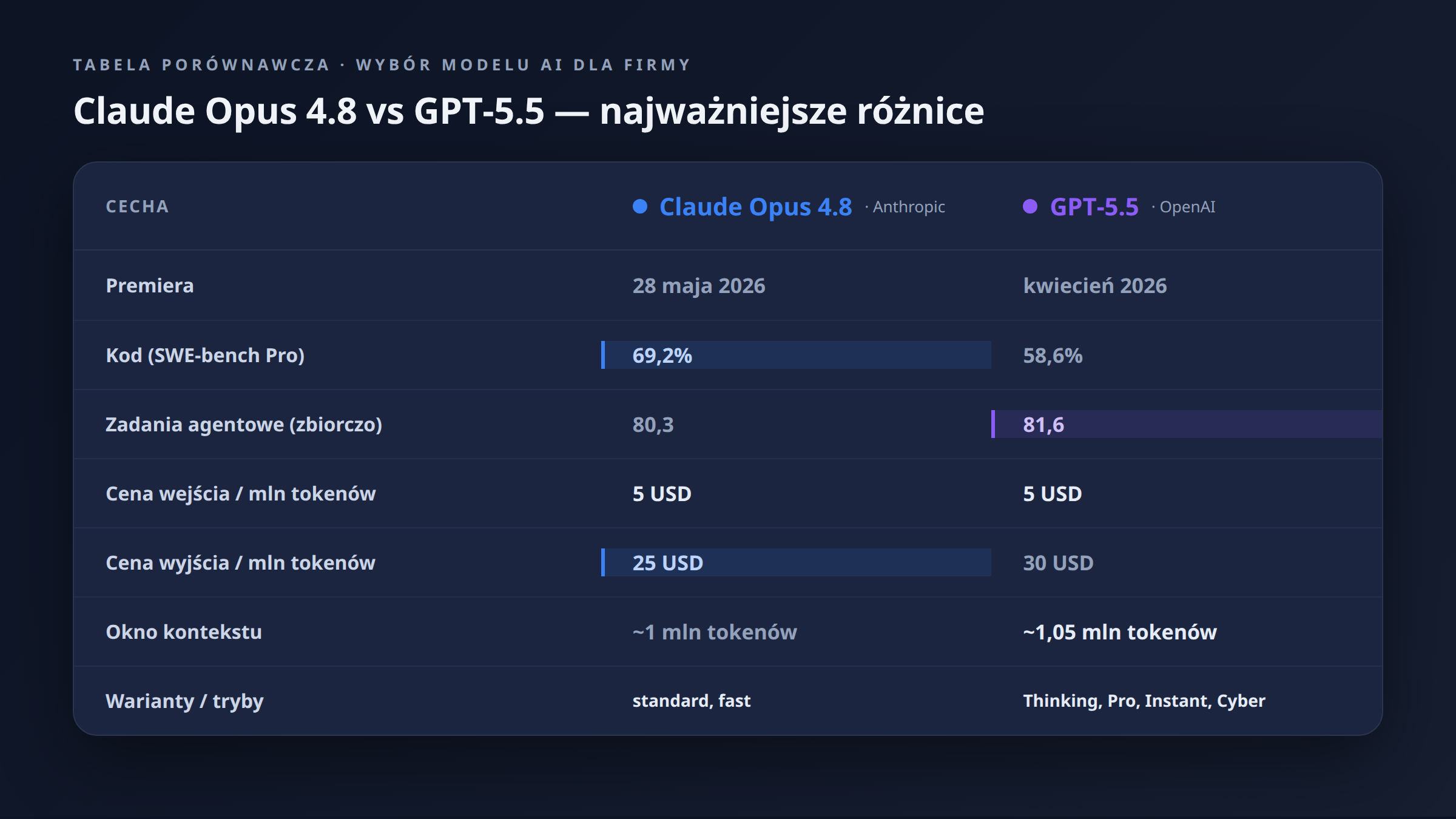
Task: Select Cena wejścia / mln tokenów label
Action: tap(241, 493)
